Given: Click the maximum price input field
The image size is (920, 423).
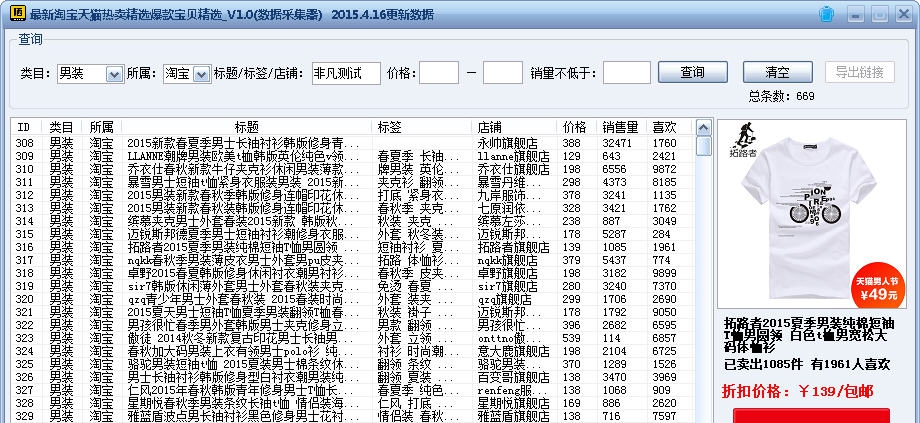Looking at the screenshot, I should pos(502,73).
